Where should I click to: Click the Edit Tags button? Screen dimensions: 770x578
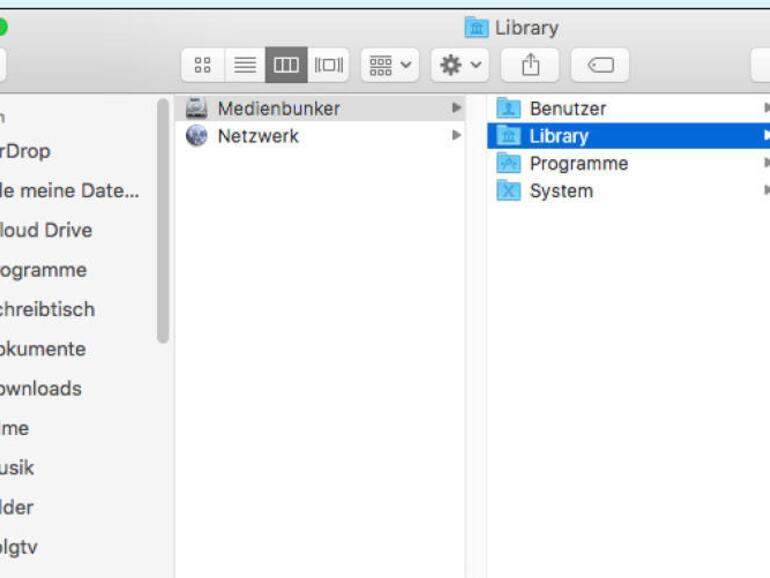pos(600,65)
